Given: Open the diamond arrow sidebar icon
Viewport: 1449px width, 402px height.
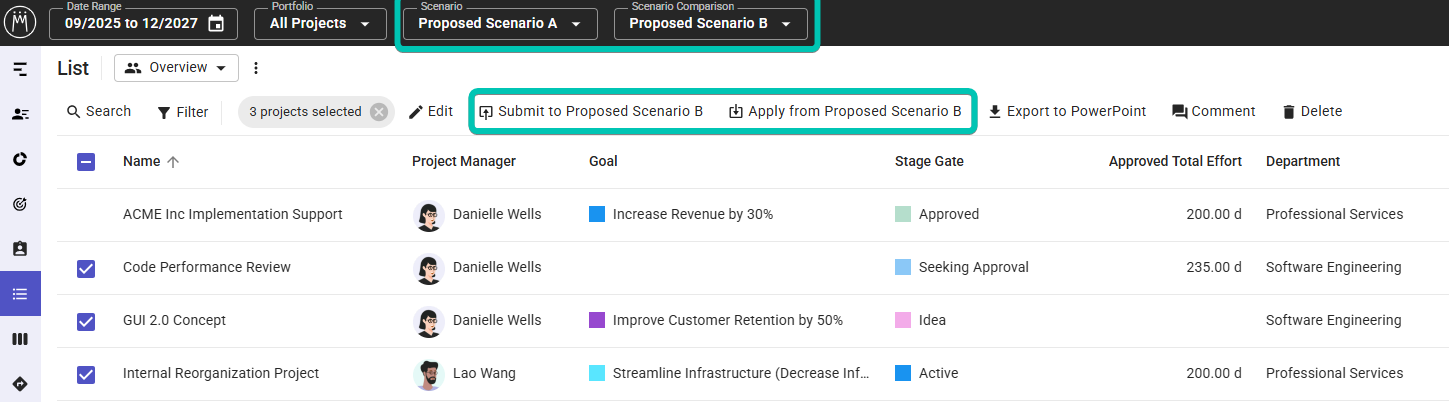Looking at the screenshot, I should [20, 384].
